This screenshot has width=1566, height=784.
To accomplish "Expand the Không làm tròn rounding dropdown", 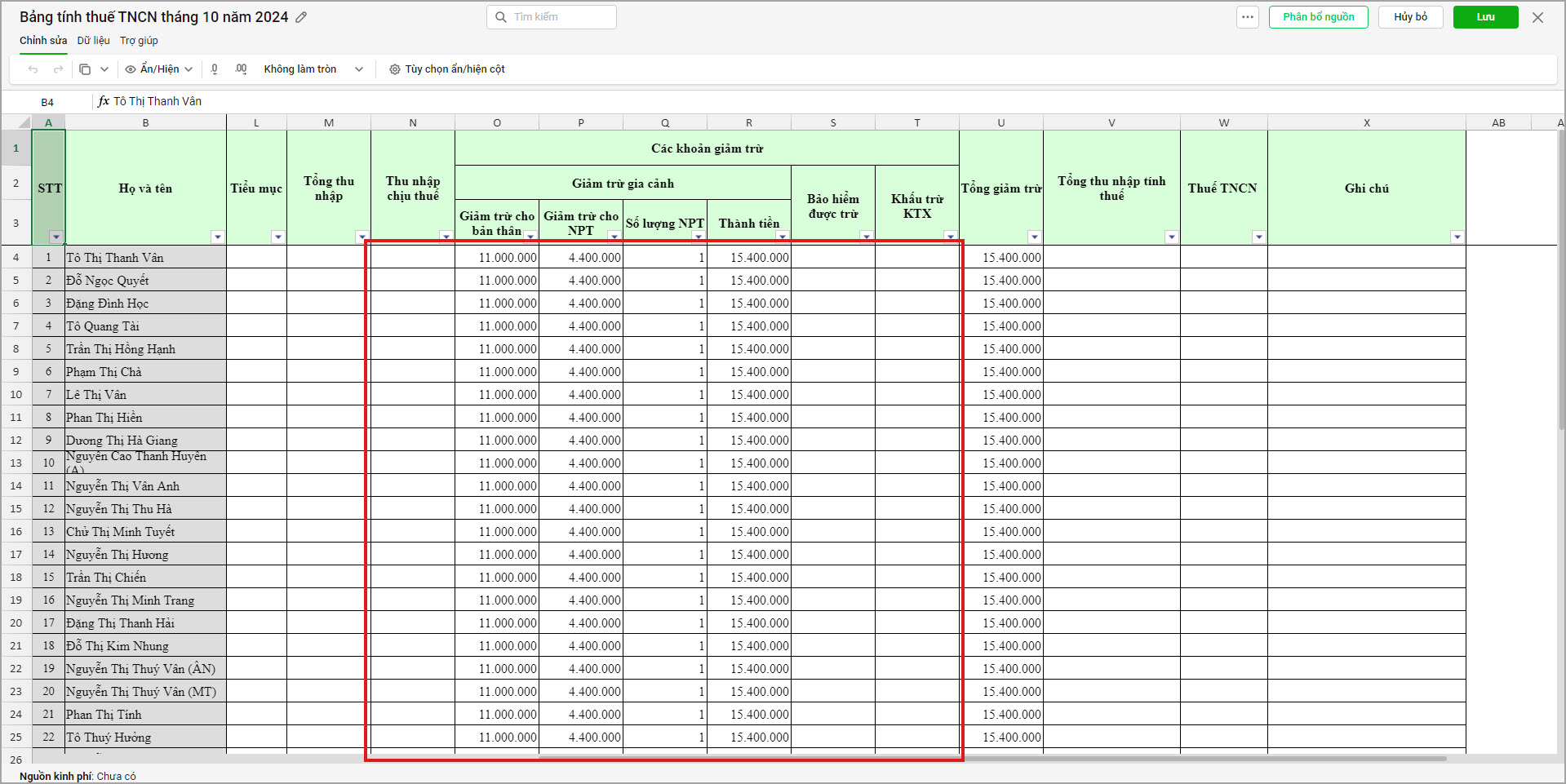I will pyautogui.click(x=358, y=69).
